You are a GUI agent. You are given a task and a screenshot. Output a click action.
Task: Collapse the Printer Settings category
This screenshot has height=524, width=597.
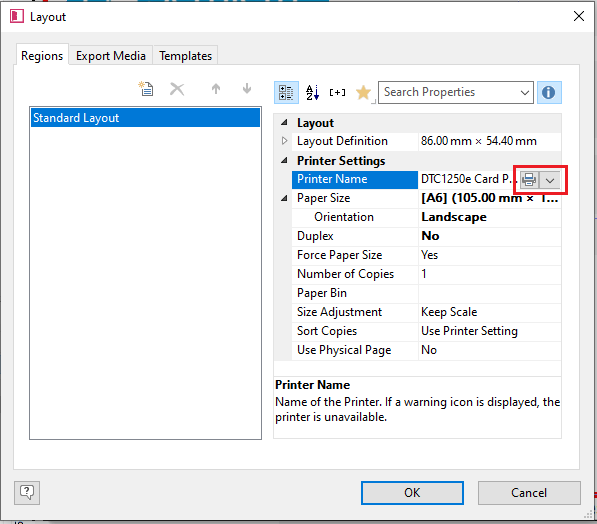pyautogui.click(x=284, y=161)
